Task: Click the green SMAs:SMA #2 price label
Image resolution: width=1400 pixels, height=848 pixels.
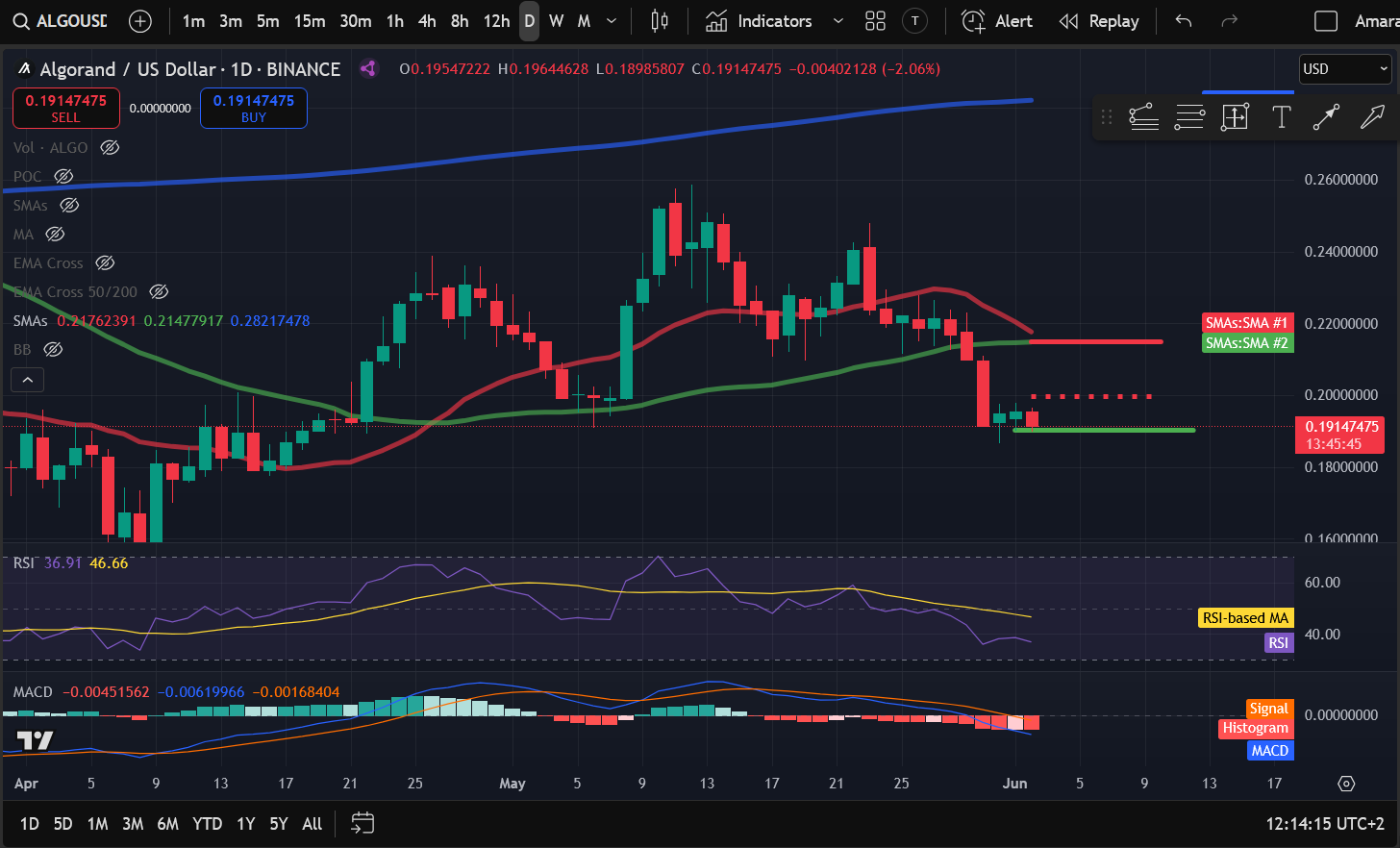Action: tap(1247, 343)
